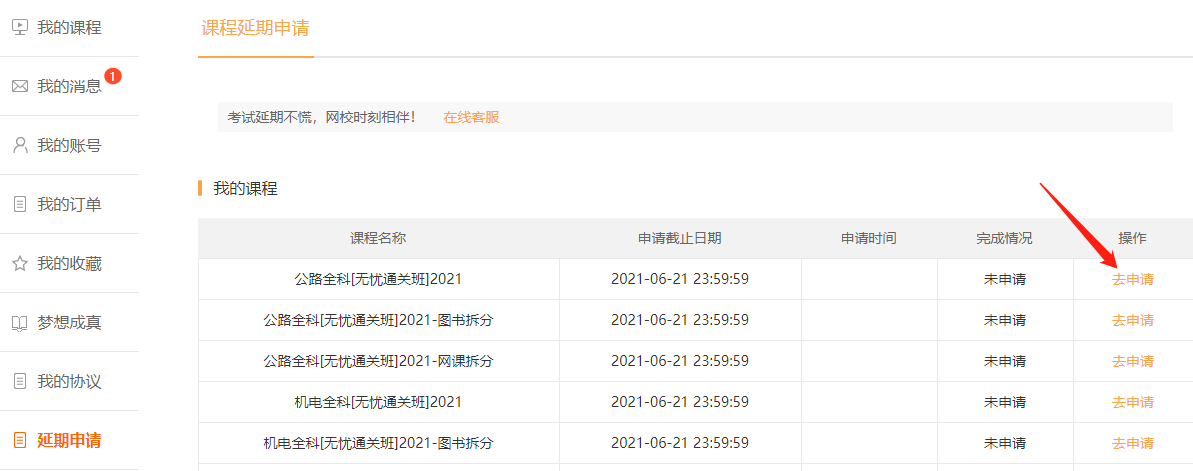The width and height of the screenshot is (1193, 471).
Task: Open 我的订单 in the sidebar
Action: coord(69,205)
